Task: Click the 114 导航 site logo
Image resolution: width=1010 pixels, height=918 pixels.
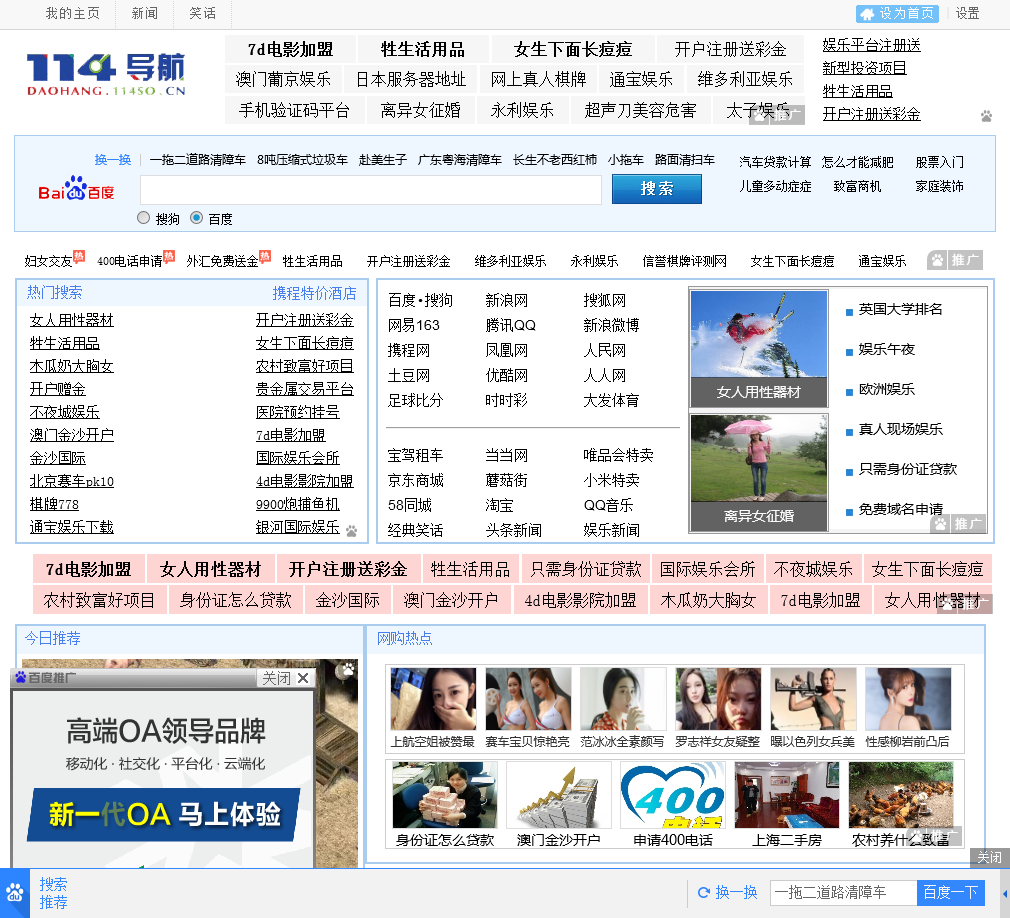Action: click(x=106, y=74)
